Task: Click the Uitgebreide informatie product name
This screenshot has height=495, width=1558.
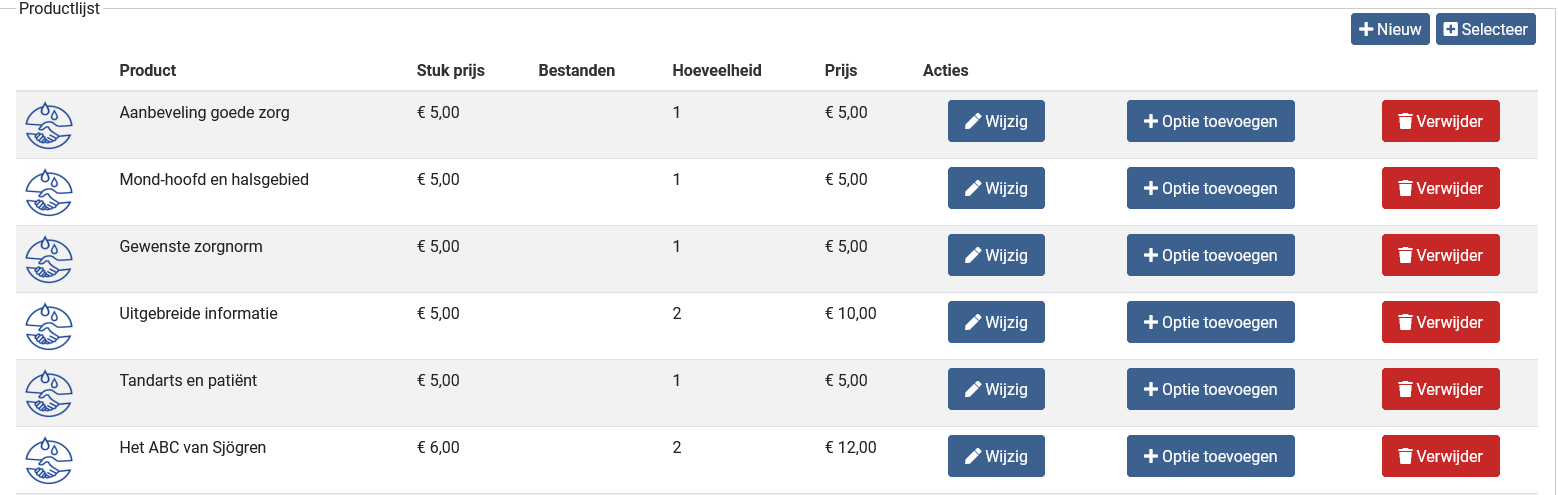Action: [x=198, y=314]
